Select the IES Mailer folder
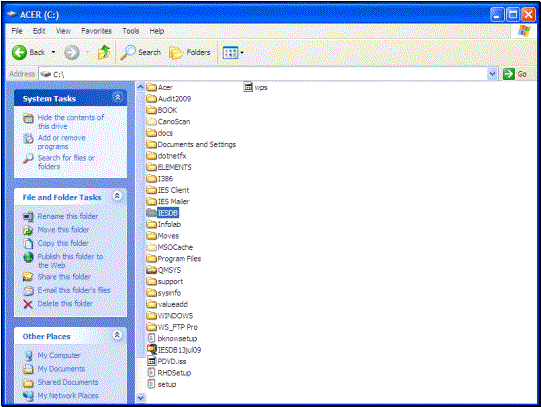Image resolution: width=541 pixels, height=407 pixels. point(168,201)
